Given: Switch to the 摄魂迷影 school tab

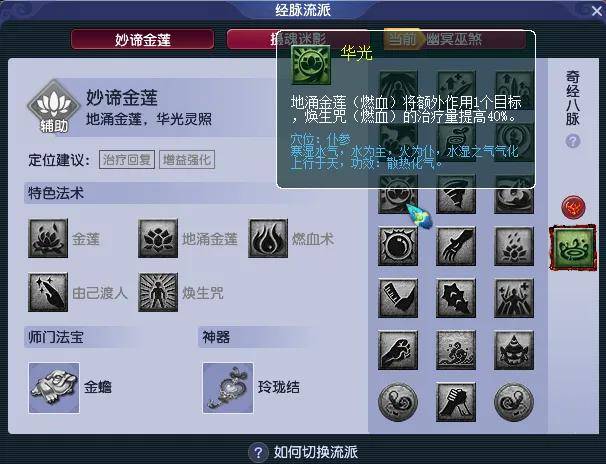Looking at the screenshot, I should tap(252, 39).
